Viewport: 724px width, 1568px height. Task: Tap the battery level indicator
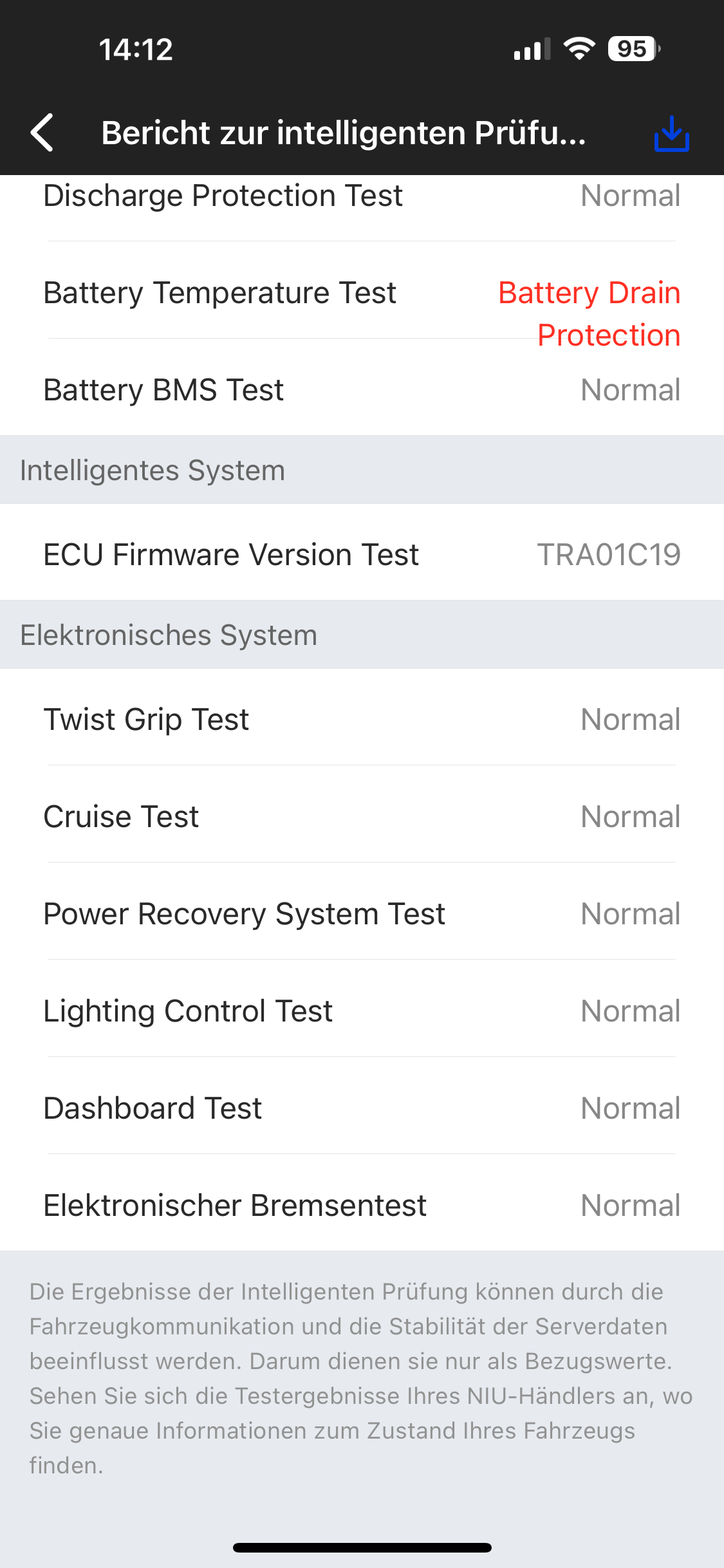[x=633, y=49]
